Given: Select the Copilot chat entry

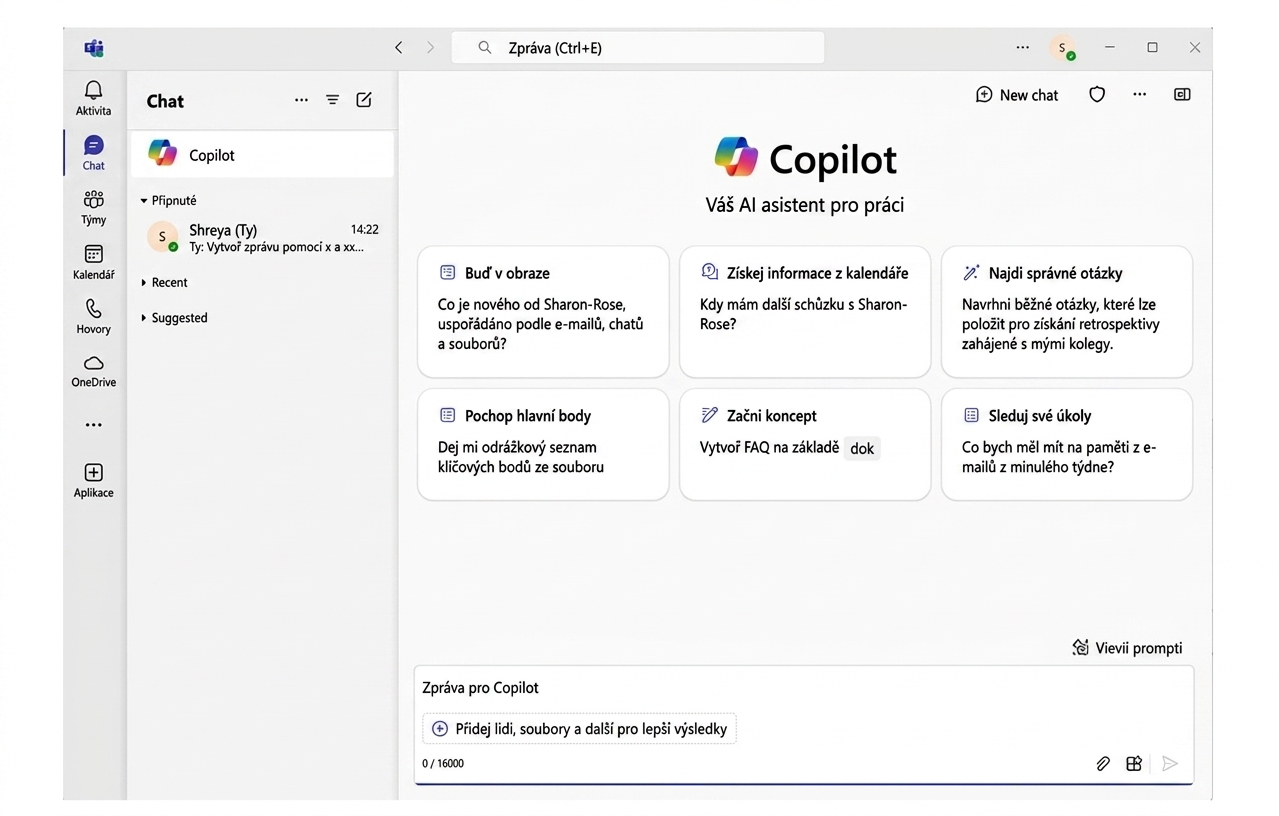Looking at the screenshot, I should point(262,155).
